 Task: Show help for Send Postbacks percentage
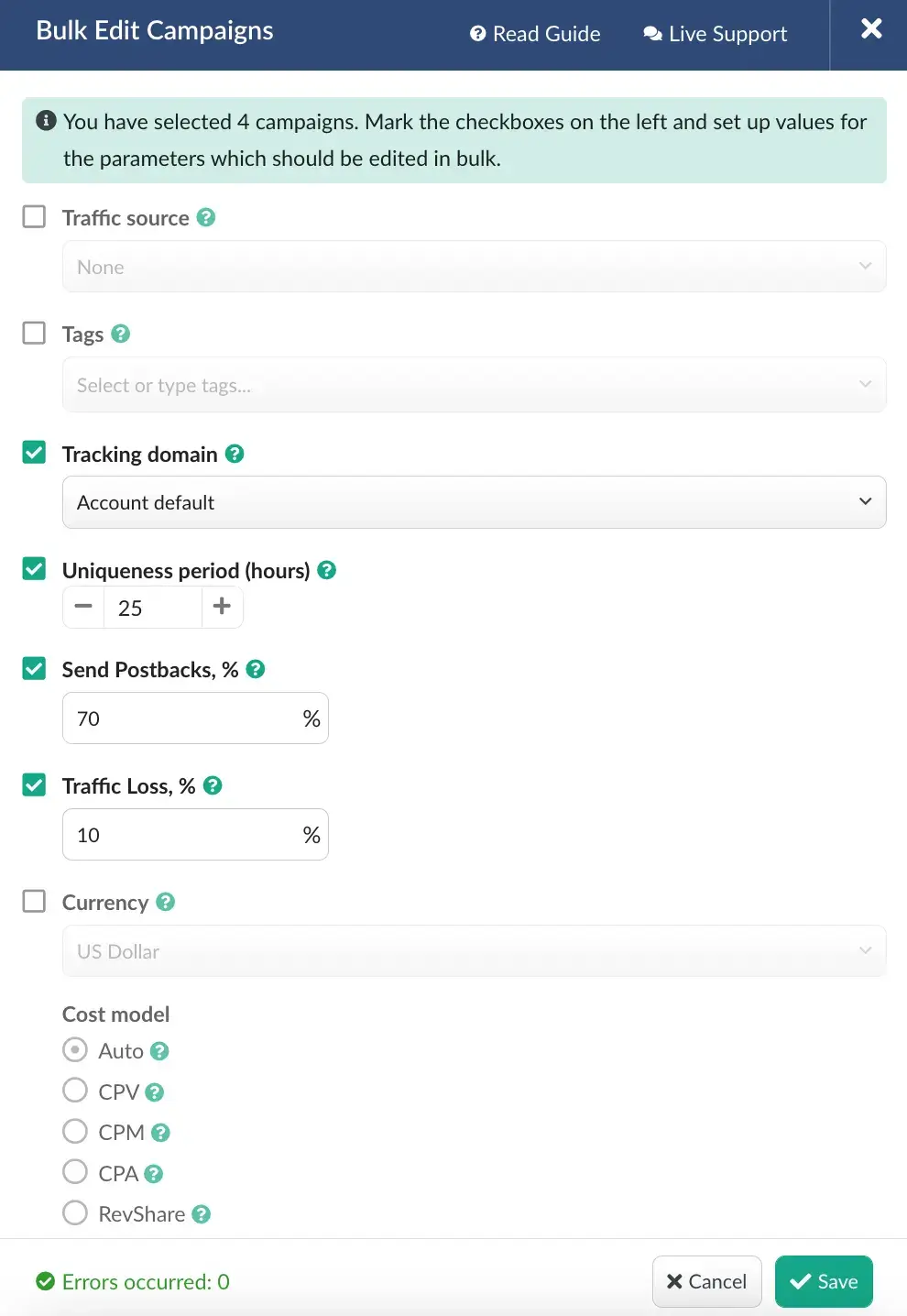[256, 669]
